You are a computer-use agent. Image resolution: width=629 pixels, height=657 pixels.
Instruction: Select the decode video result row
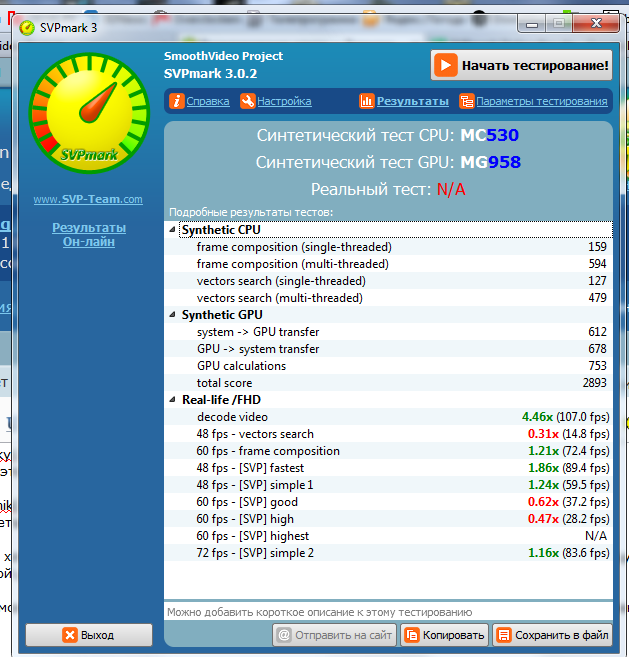click(388, 417)
